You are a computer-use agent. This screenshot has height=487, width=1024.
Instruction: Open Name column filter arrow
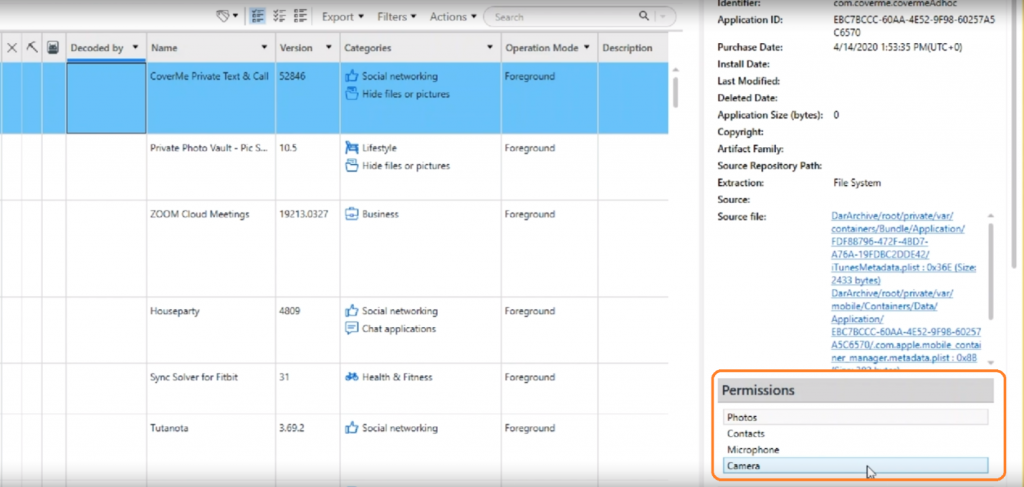264,48
